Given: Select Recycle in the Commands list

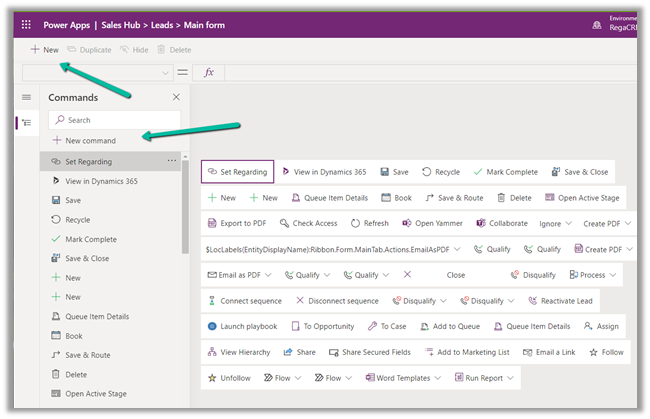Looking at the screenshot, I should pos(77,219).
